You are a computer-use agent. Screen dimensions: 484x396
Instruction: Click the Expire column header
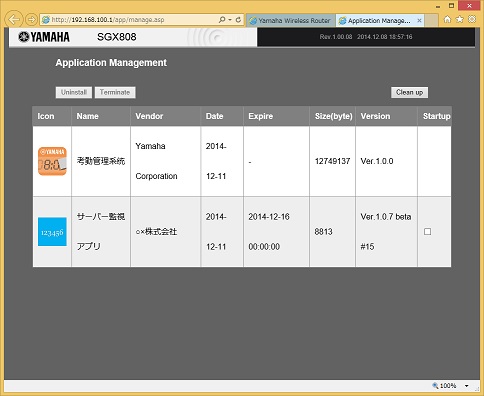[276, 116]
